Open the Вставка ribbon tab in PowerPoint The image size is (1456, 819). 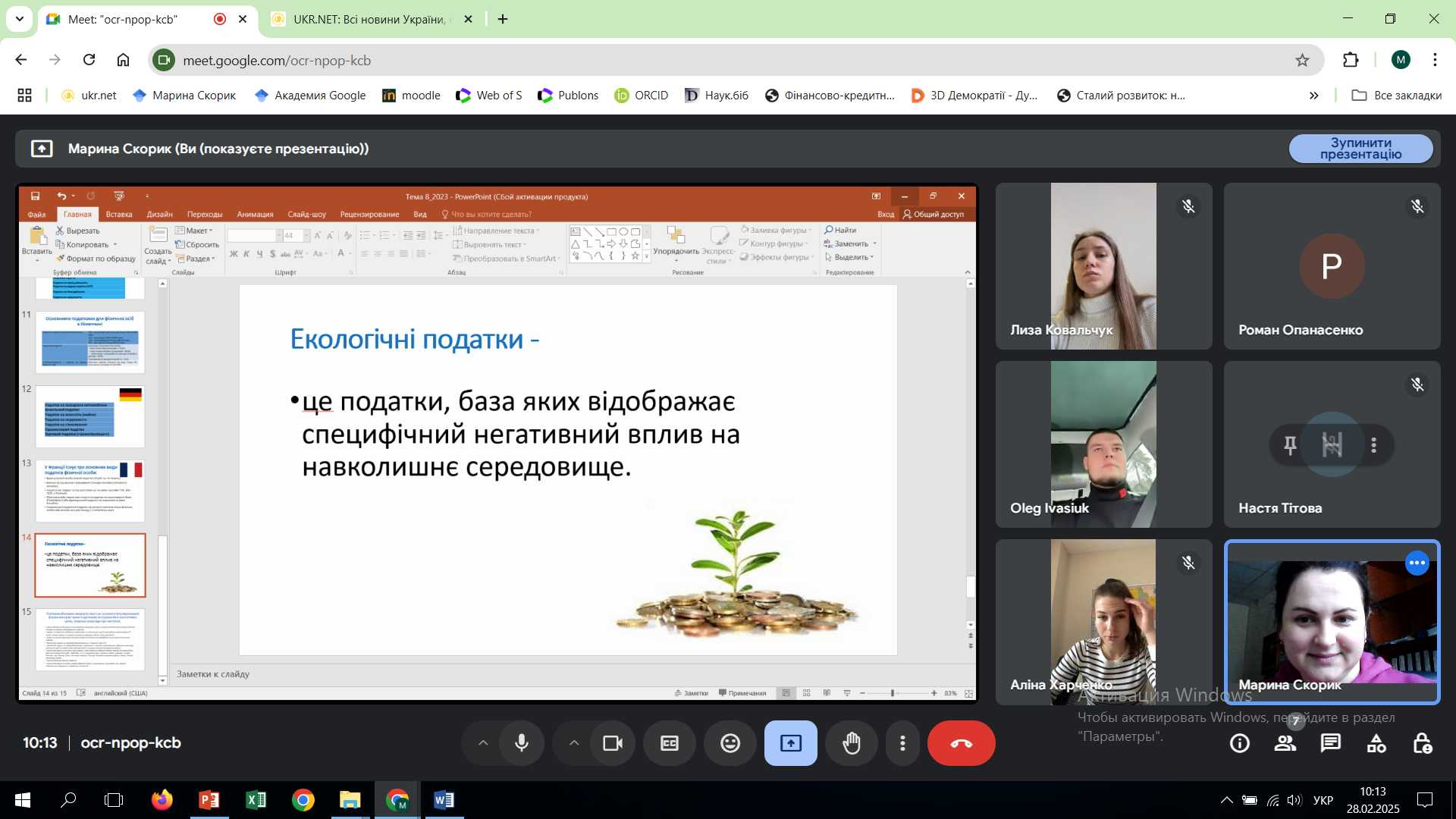tap(119, 215)
